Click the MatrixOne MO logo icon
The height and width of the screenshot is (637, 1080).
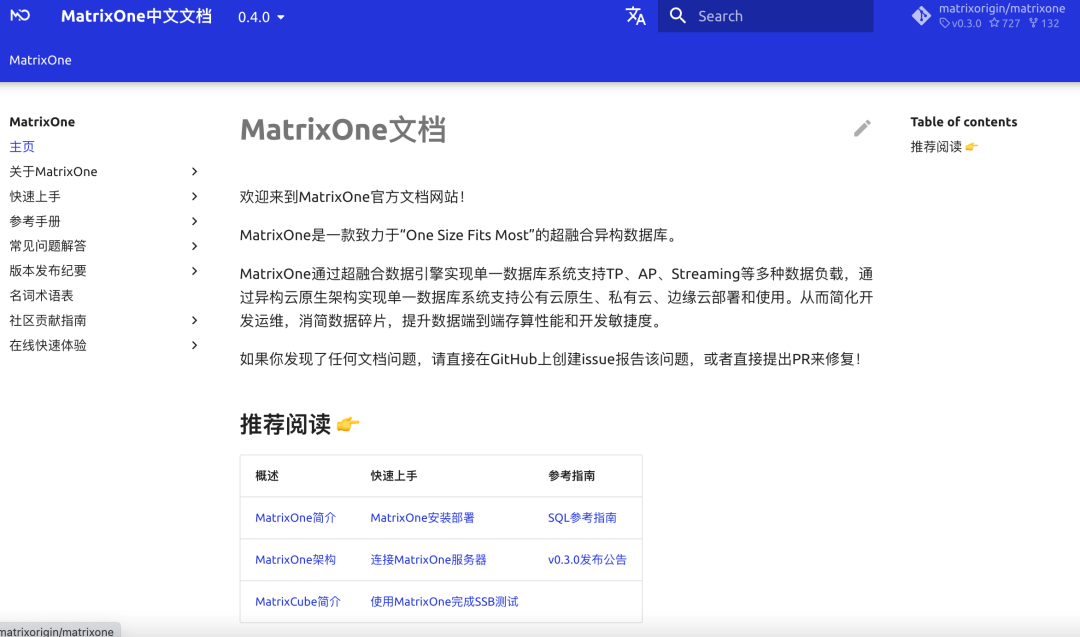tap(20, 15)
